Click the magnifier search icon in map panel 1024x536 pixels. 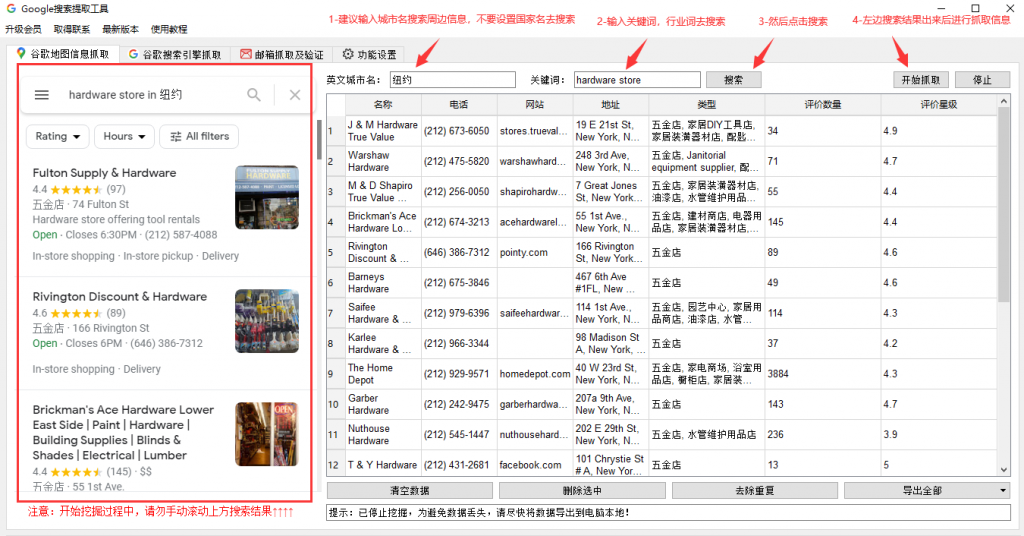click(x=254, y=95)
